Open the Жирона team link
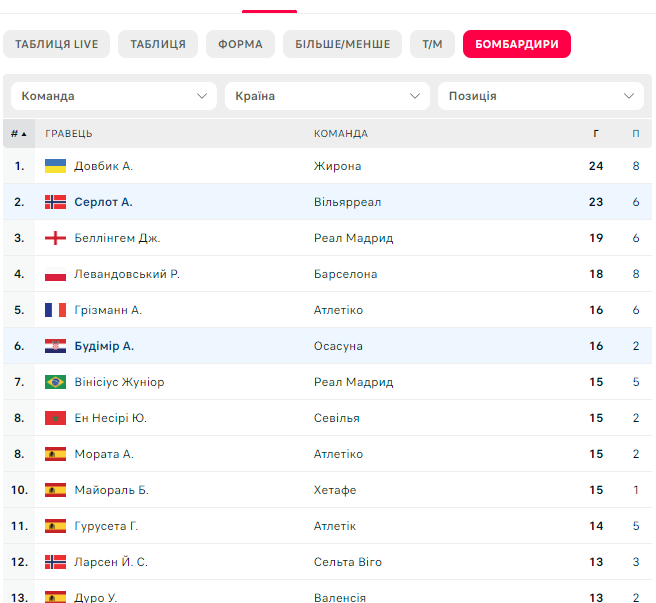The width and height of the screenshot is (656, 603). coord(338,166)
